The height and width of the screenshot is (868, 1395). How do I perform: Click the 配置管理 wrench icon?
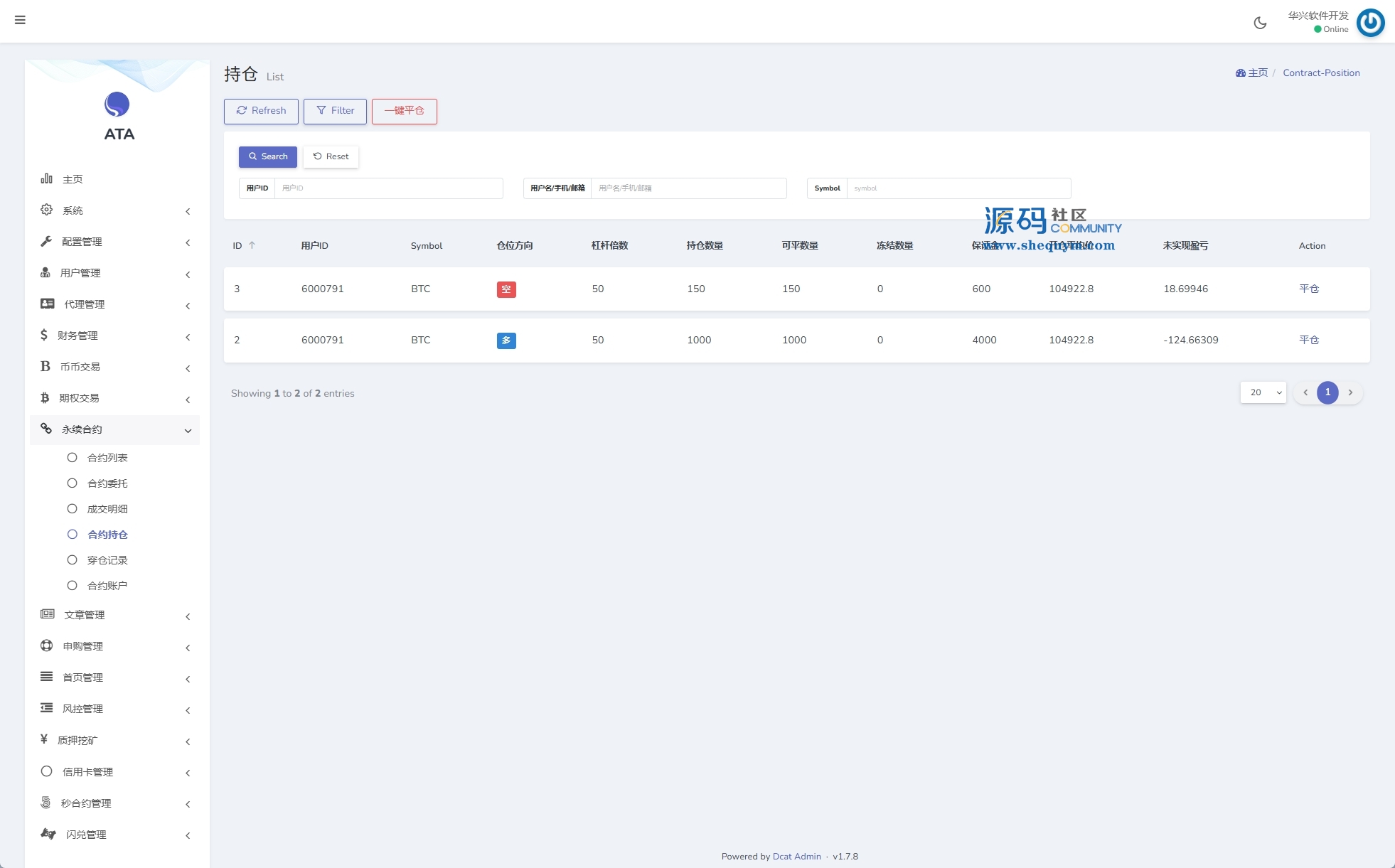click(x=47, y=241)
